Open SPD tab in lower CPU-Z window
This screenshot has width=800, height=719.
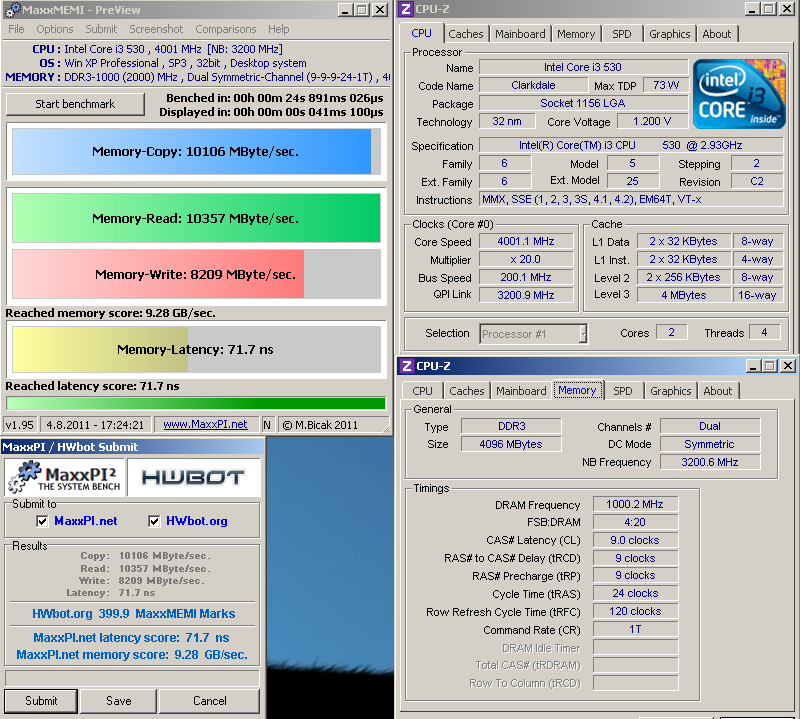[x=622, y=391]
